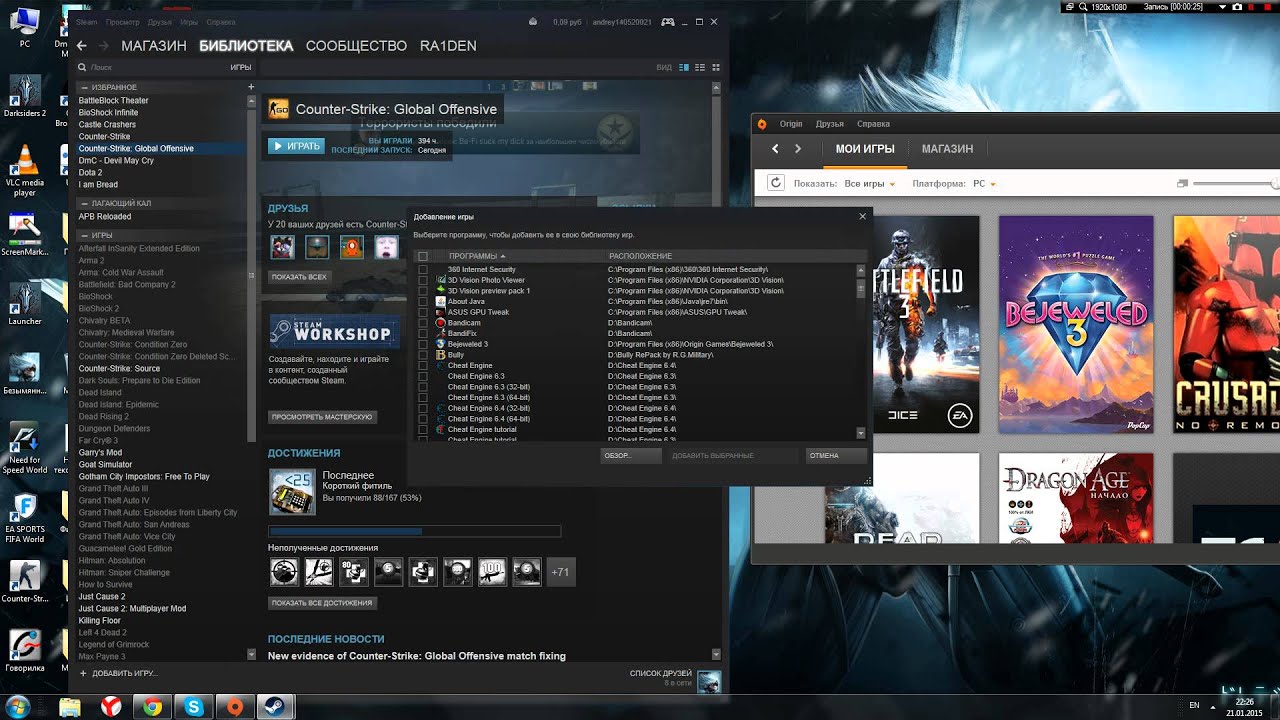Click Показать все достижения button
Screen dimensions: 1280x720
point(322,603)
